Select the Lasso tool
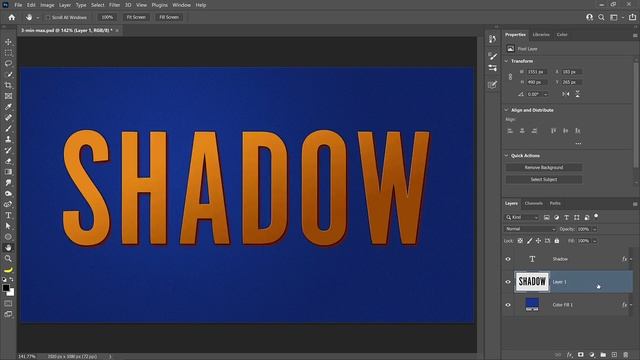640x360 pixels. [8, 64]
